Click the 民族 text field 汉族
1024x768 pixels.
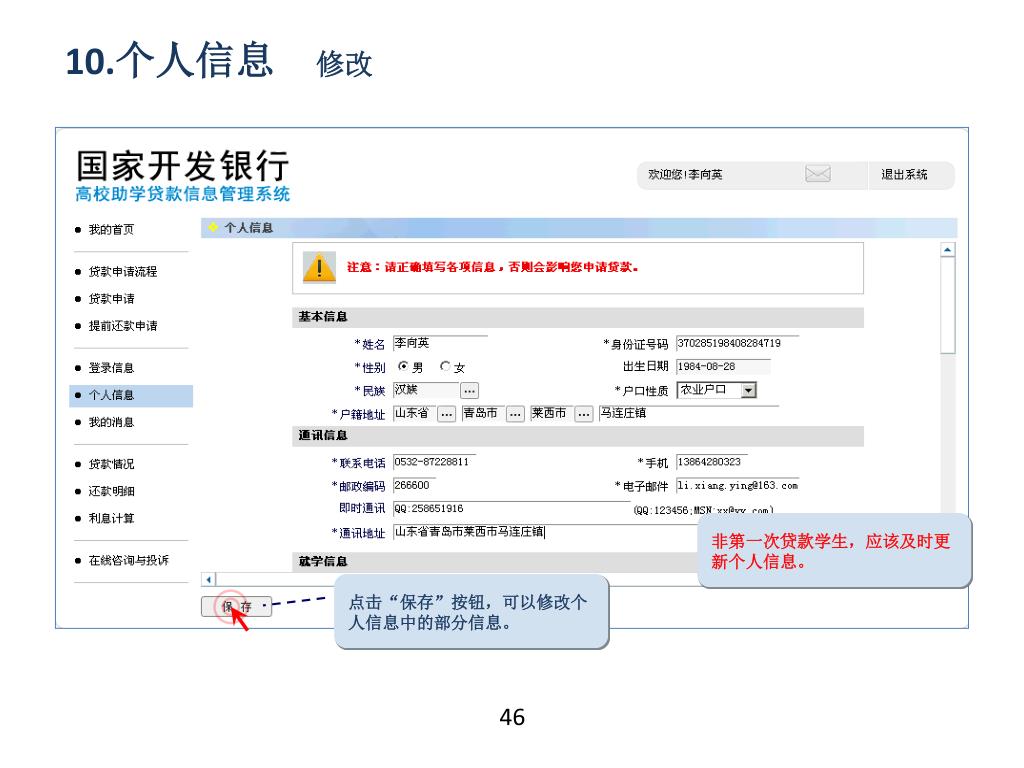[426, 391]
